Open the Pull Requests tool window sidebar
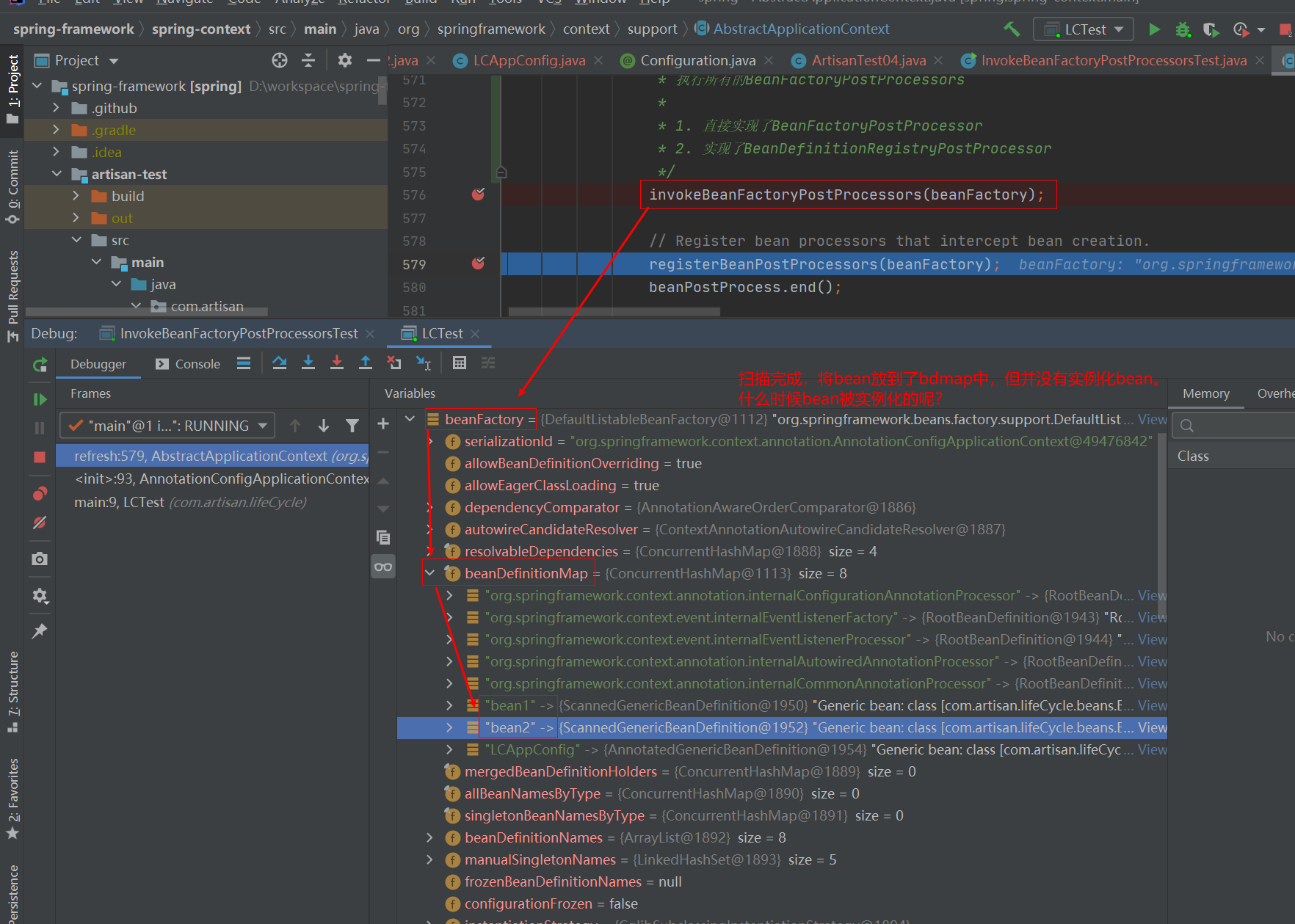The height and width of the screenshot is (924, 1295). coord(12,296)
